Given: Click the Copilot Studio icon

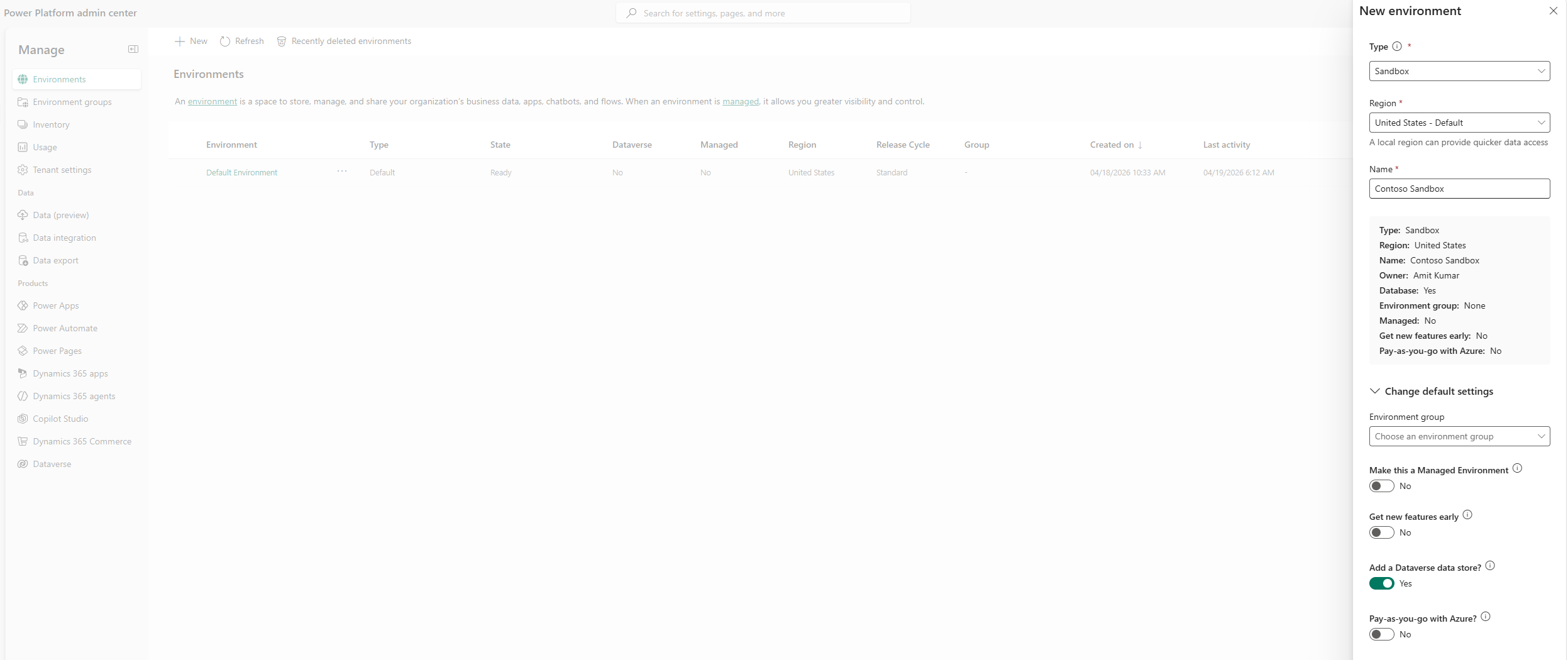Looking at the screenshot, I should click(23, 419).
